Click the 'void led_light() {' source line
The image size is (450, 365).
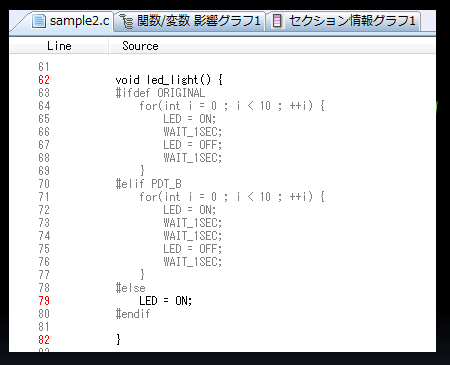pyautogui.click(x=169, y=80)
